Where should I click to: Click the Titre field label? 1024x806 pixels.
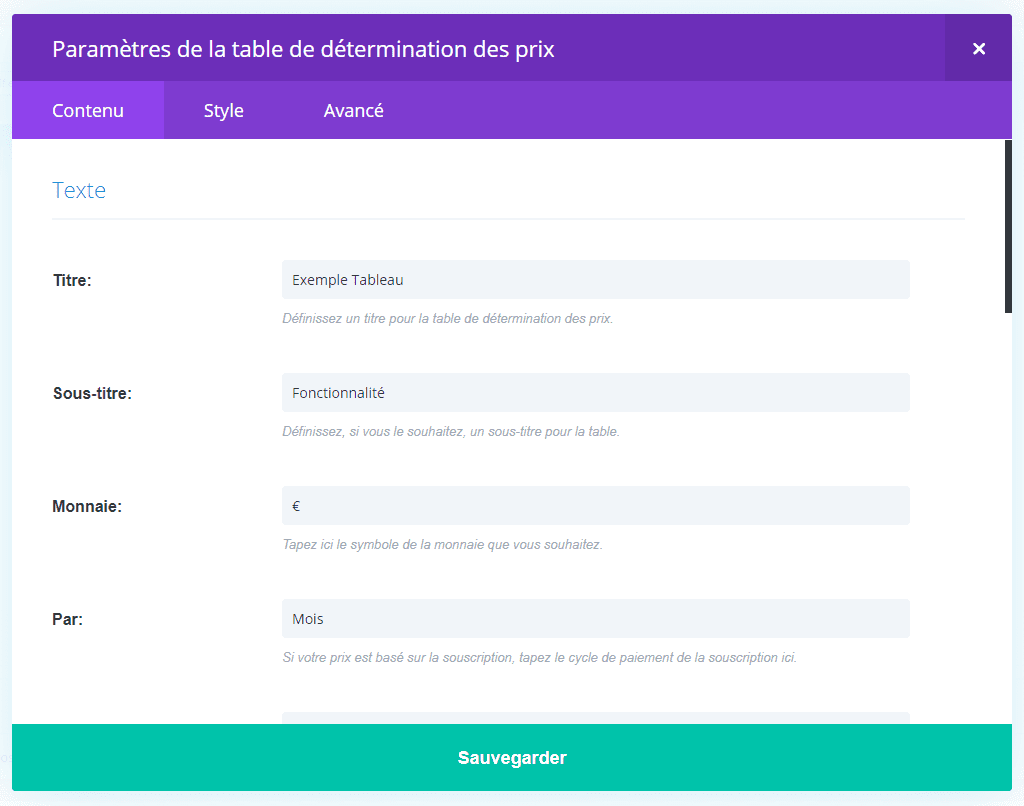pos(72,280)
